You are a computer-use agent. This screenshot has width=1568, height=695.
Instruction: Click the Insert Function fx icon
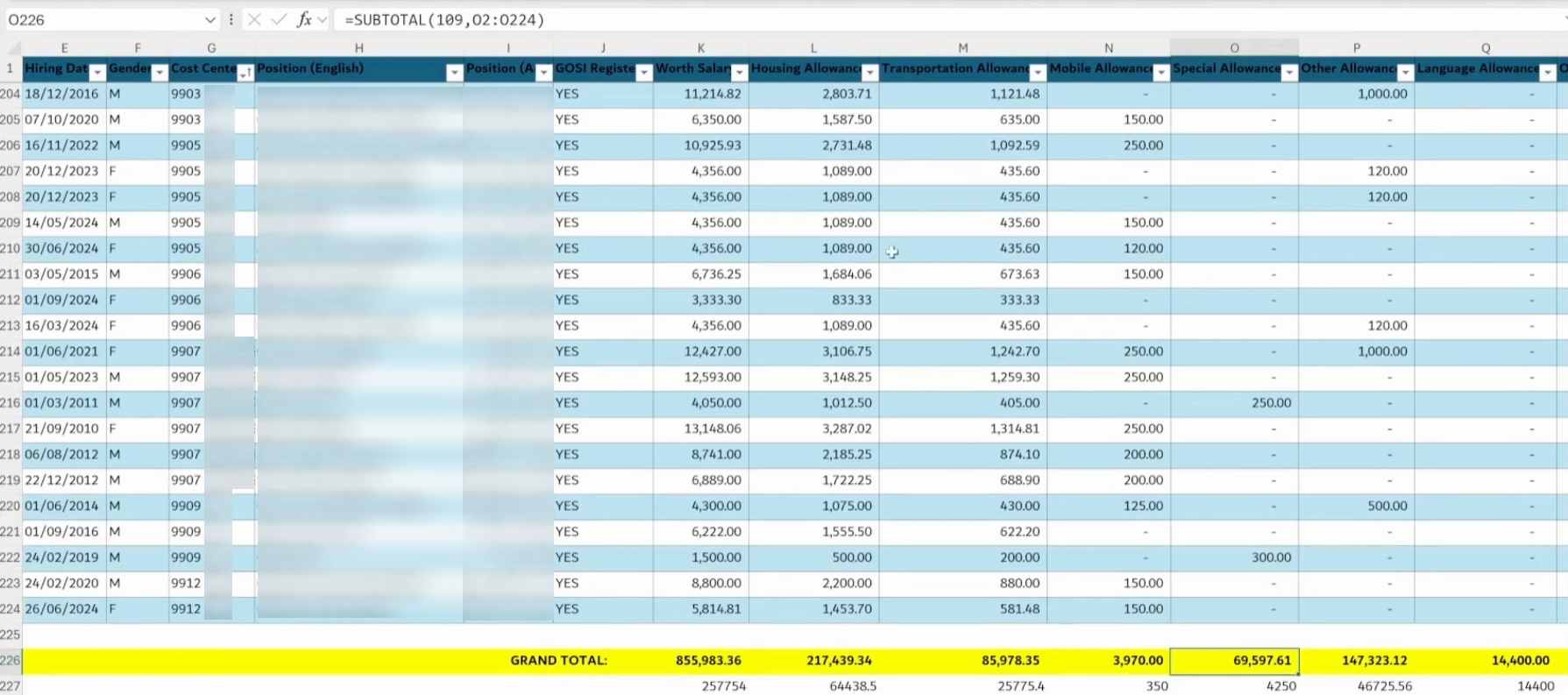(304, 19)
